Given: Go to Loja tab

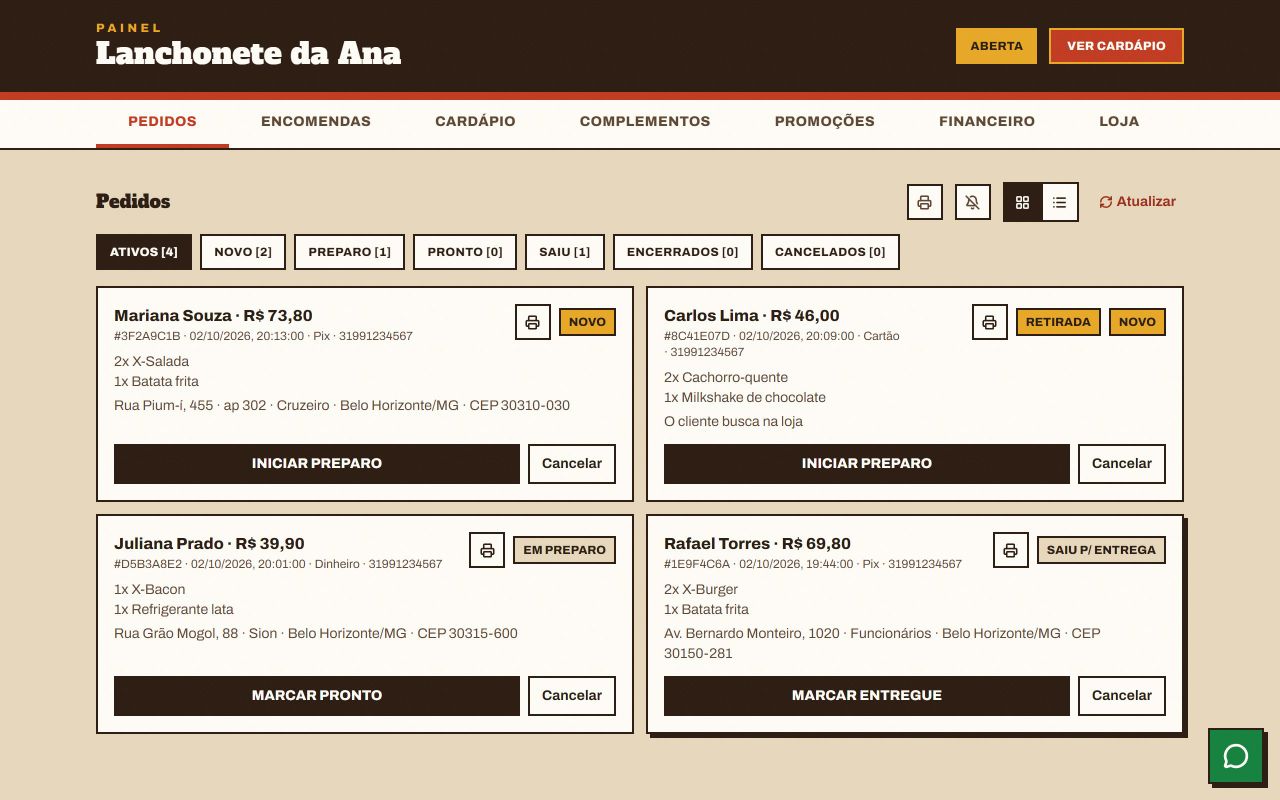Looking at the screenshot, I should (1119, 122).
